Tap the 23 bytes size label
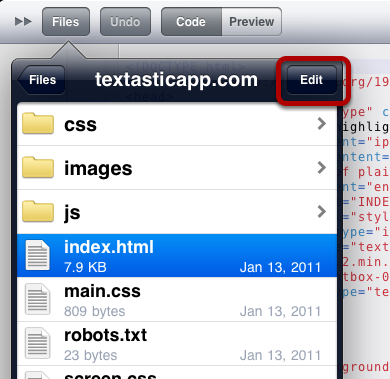This screenshot has height=379, width=390. pyautogui.click(x=91, y=355)
